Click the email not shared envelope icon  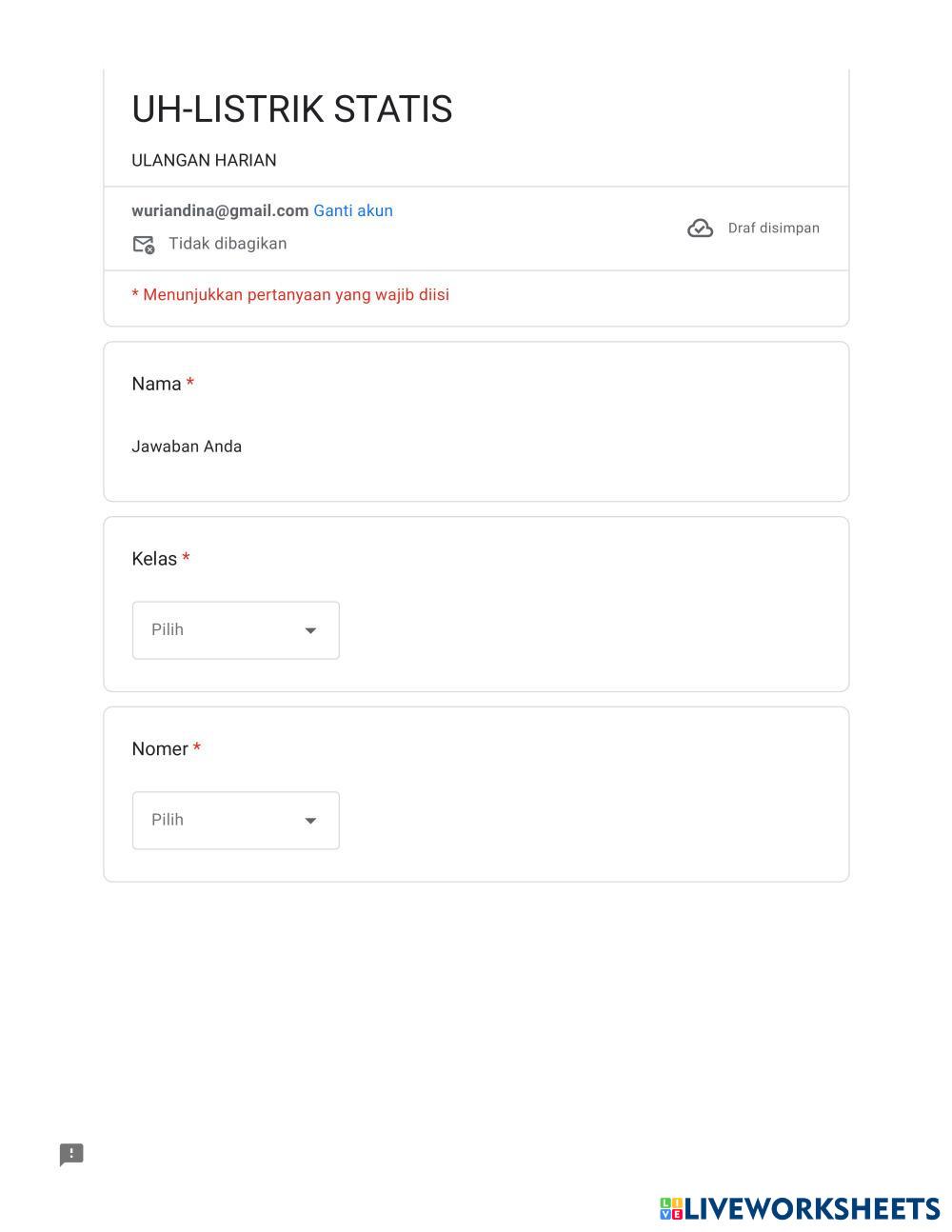coord(143,245)
